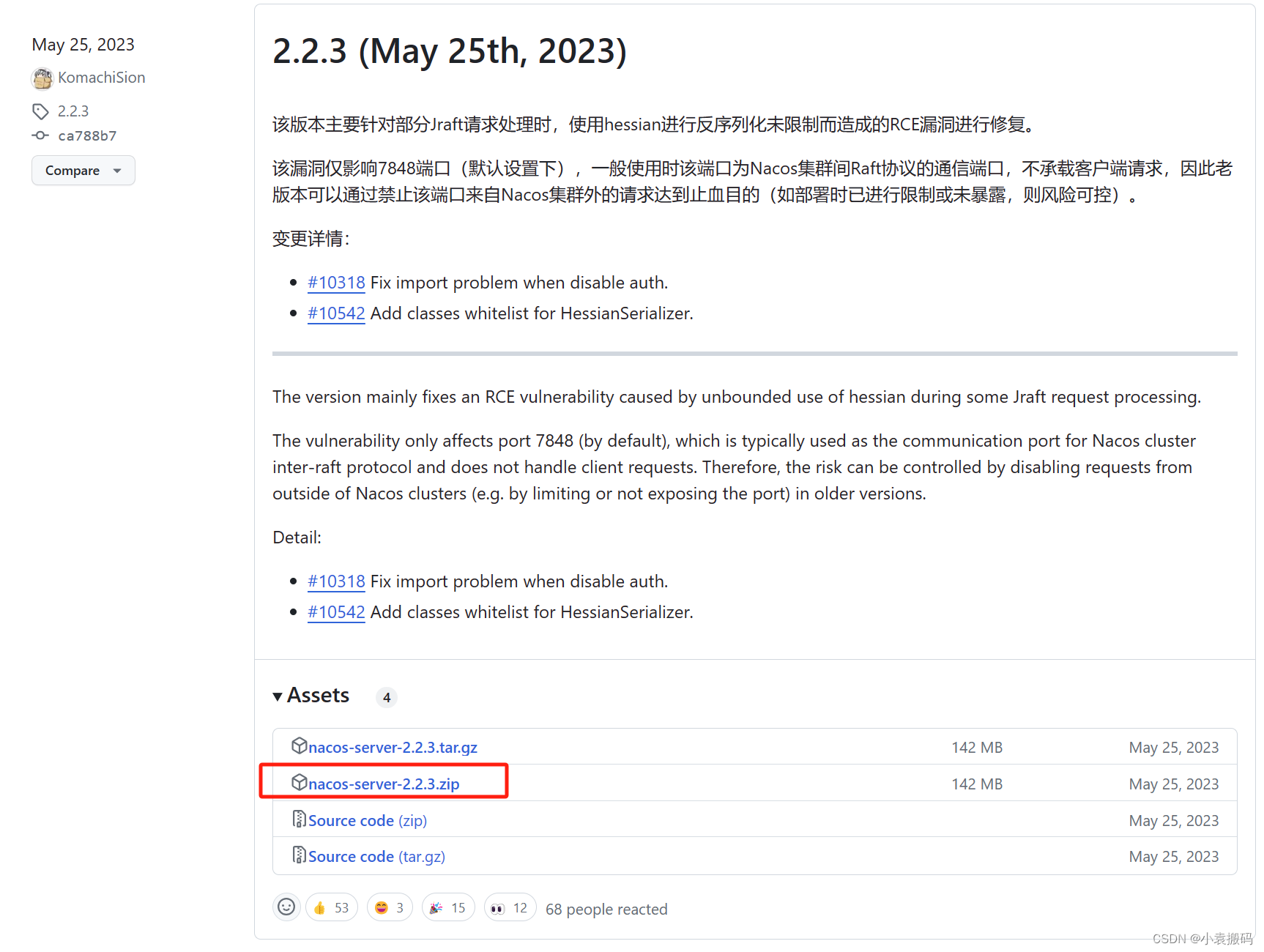
Task: Open commit ca788b7
Action: (87, 135)
